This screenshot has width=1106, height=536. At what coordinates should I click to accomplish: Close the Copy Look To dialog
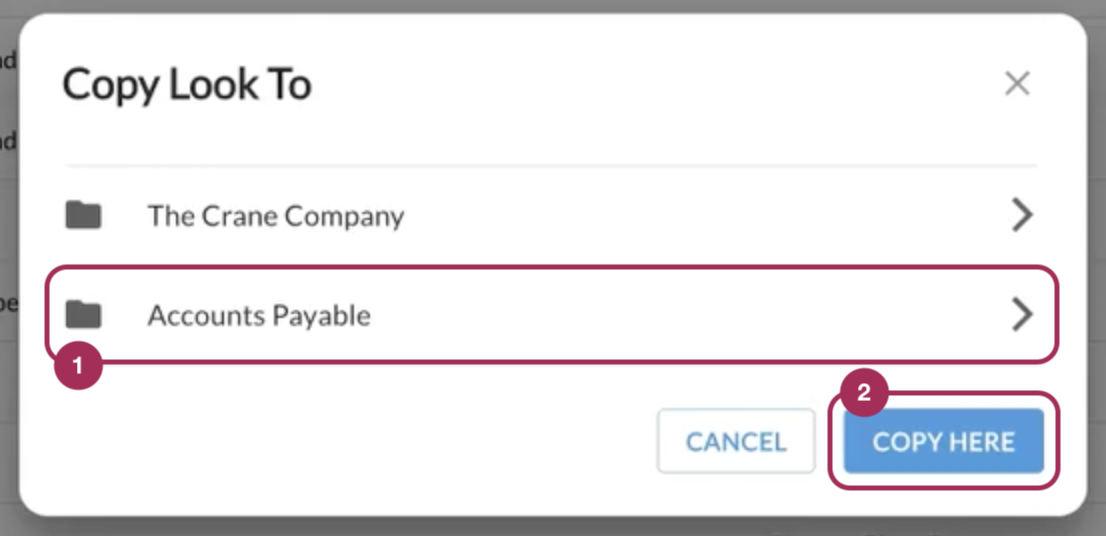1017,84
